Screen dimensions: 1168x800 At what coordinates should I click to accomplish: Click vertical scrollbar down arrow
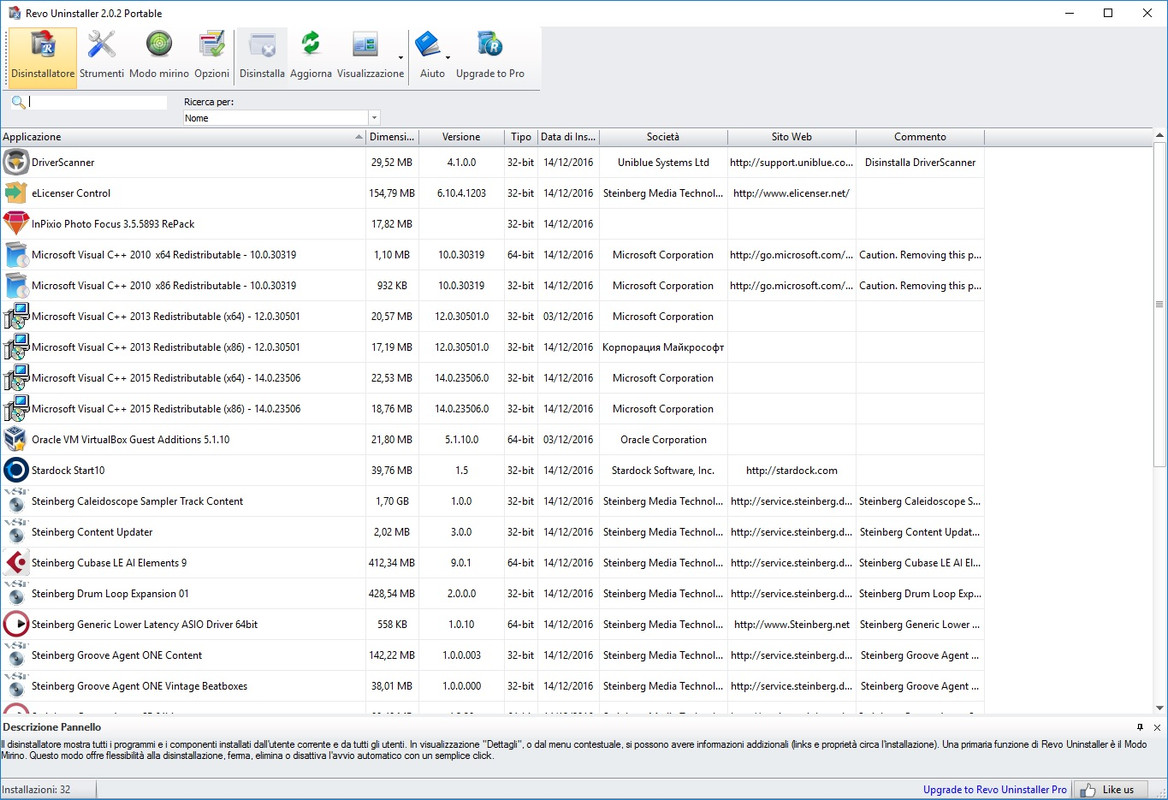pos(1160,708)
